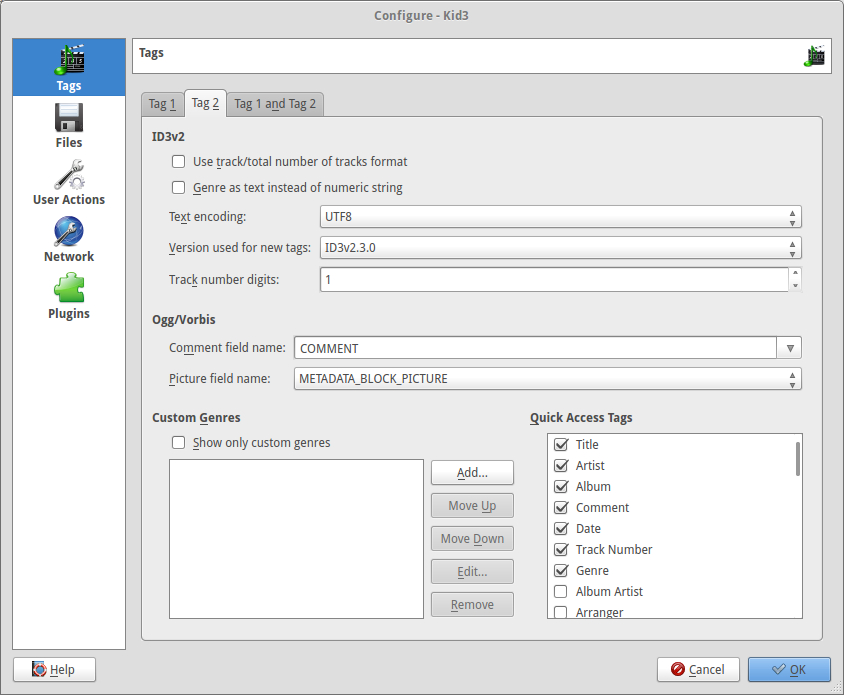Screen dimensions: 844x695
Task: Open the Tag 1 and Tag 2 tab
Action: coord(275,104)
